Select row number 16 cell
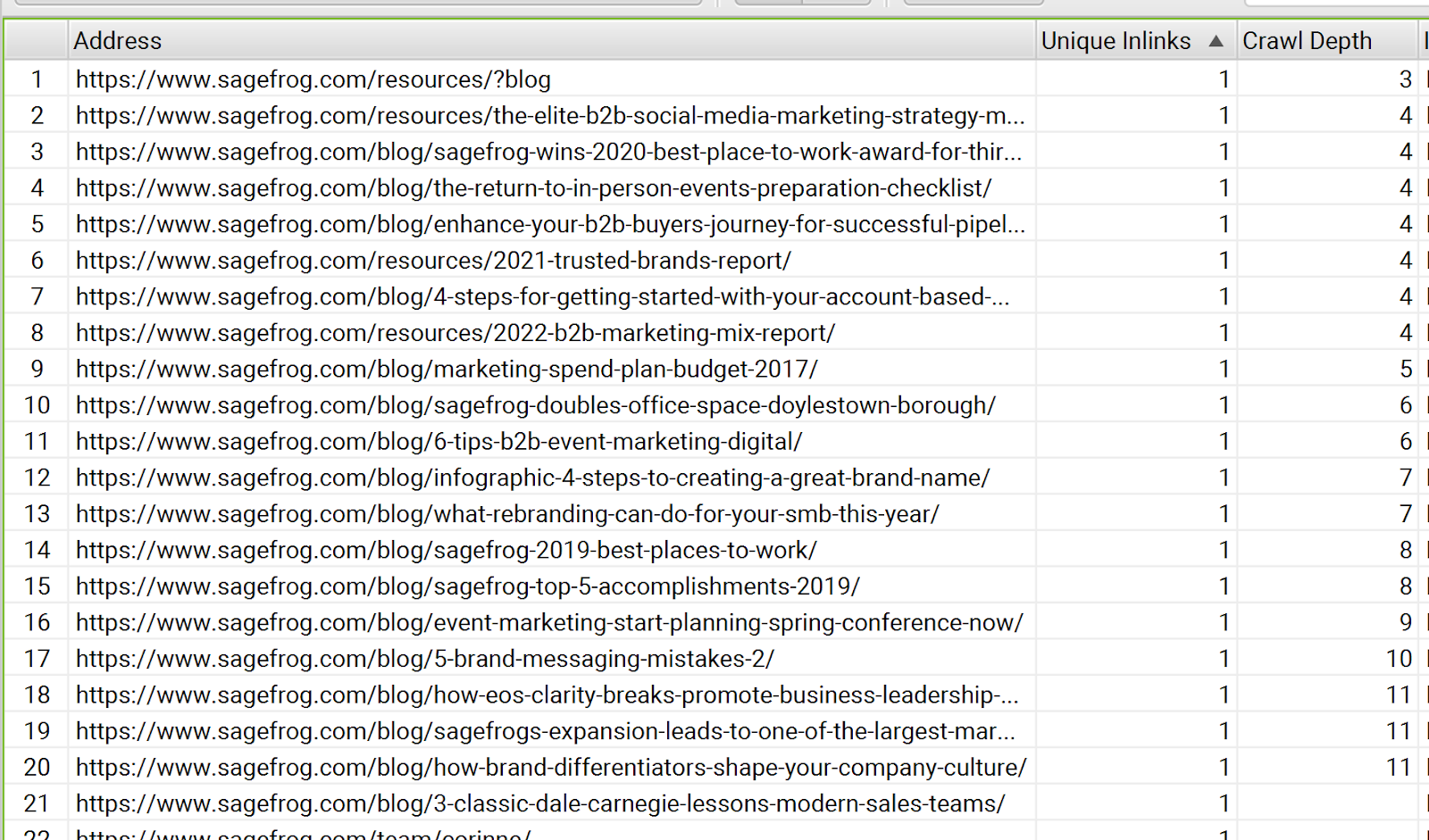The width and height of the screenshot is (1429, 840). (37, 622)
